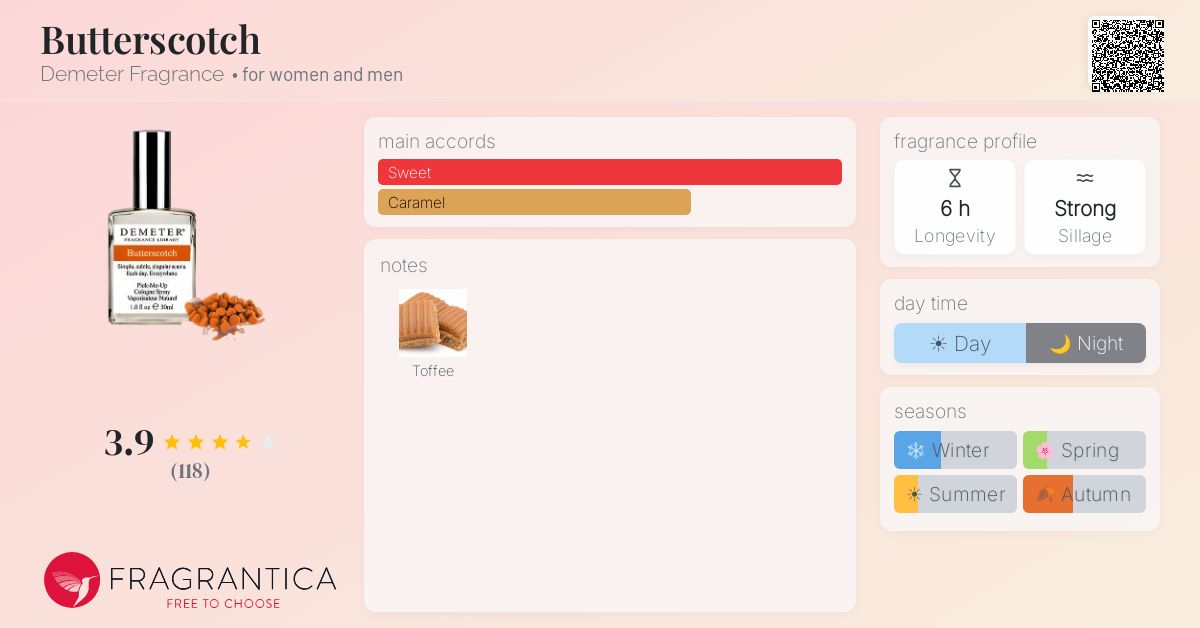The image size is (1200, 628).
Task: Click the Sweet accord bar
Action: 610,172
